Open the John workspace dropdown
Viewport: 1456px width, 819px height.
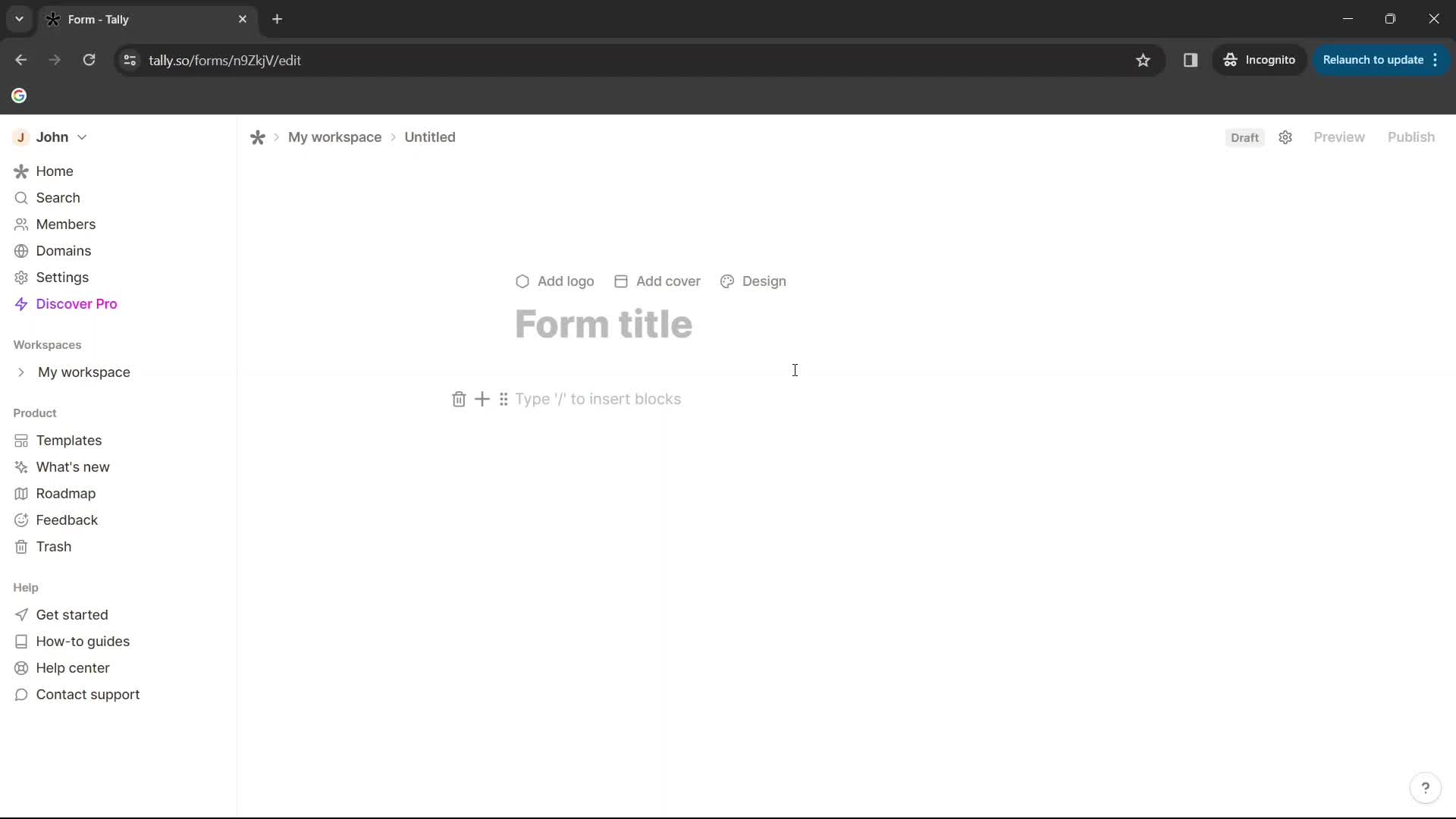coord(82,137)
